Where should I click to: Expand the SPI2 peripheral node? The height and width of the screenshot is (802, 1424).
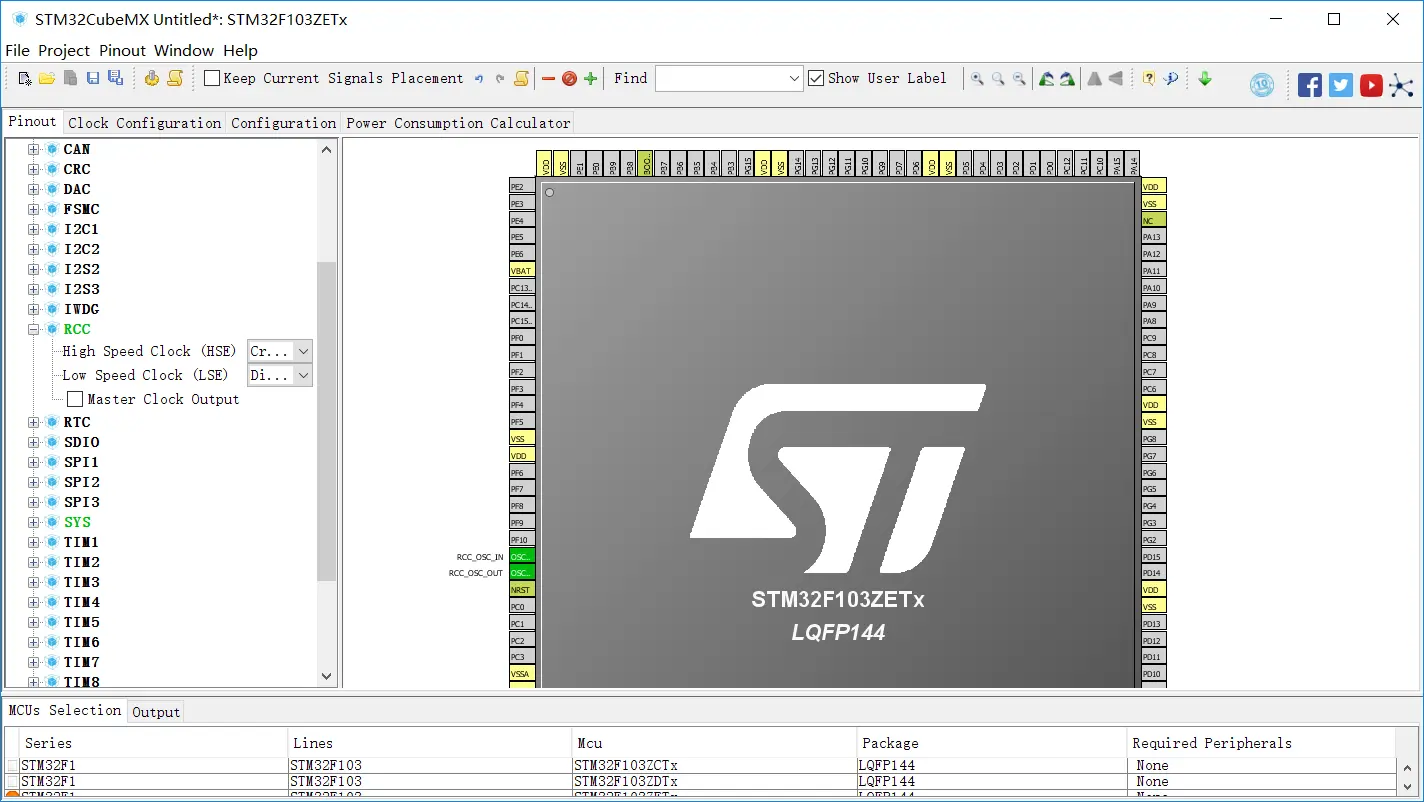coord(33,482)
